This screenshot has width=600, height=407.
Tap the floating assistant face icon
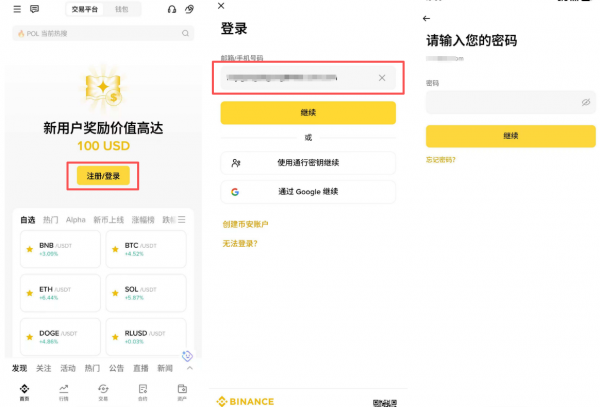pyautogui.click(x=187, y=356)
